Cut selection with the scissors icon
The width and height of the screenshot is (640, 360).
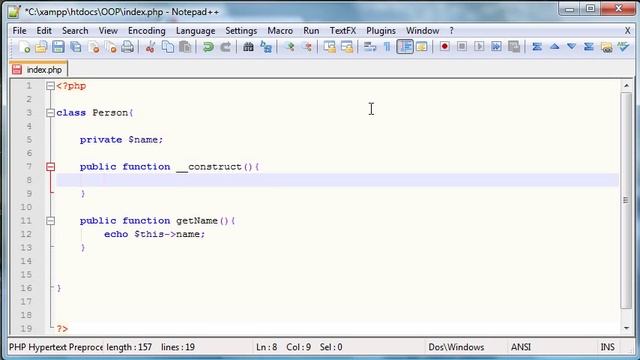[x=150, y=47]
